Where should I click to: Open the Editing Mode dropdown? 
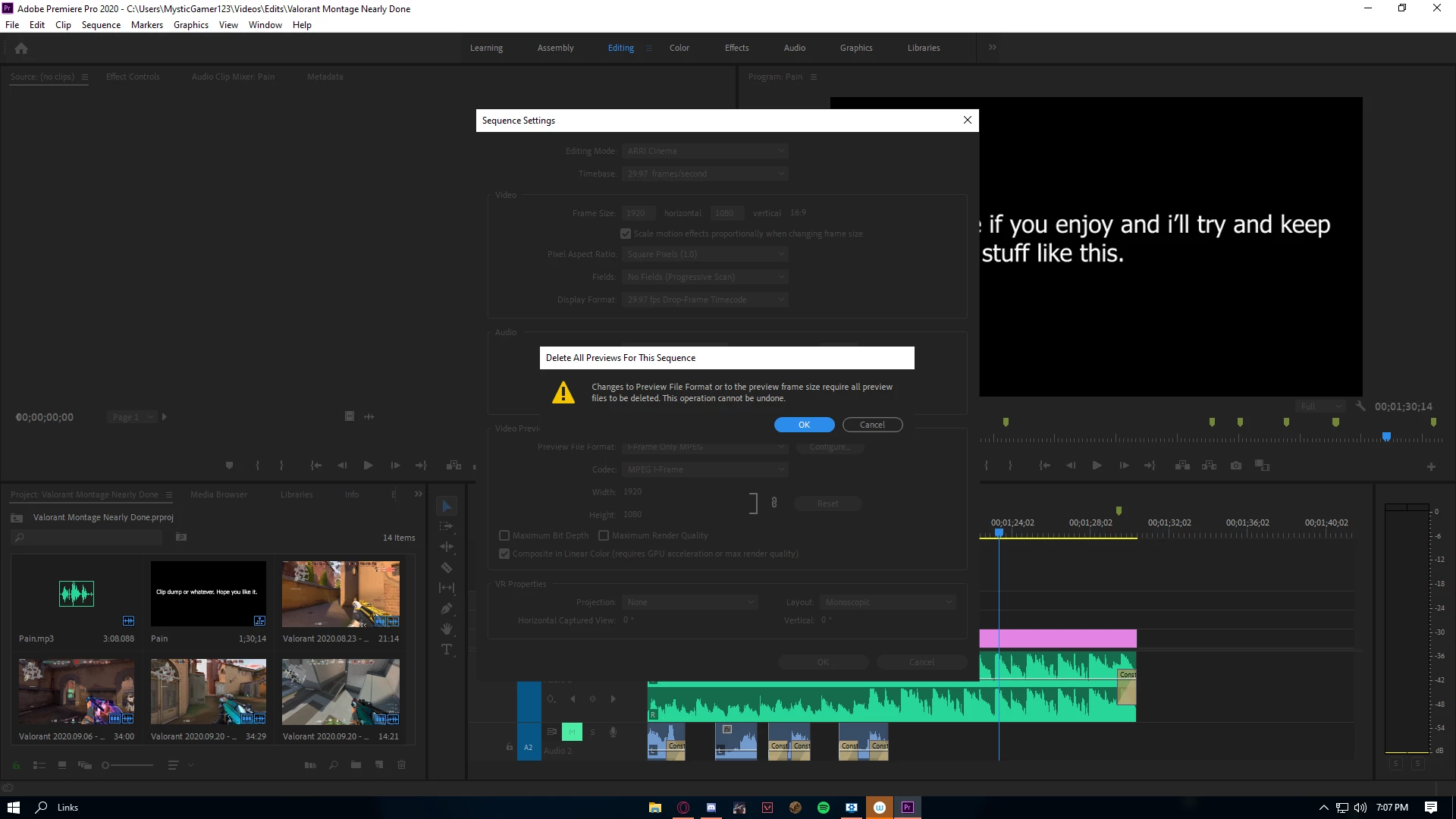click(704, 151)
